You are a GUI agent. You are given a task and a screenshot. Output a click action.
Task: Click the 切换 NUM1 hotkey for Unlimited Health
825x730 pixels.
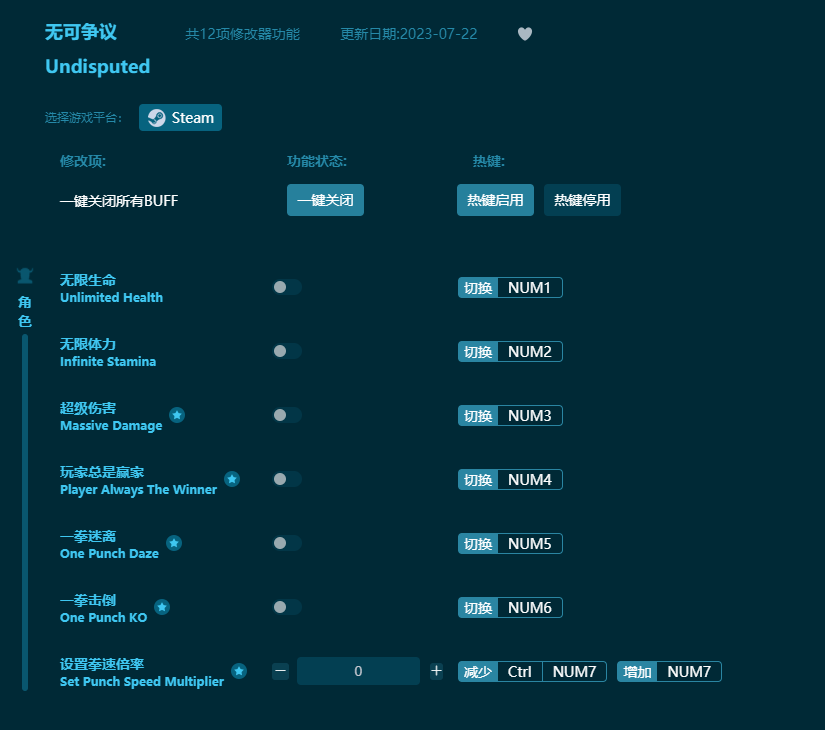pyautogui.click(x=509, y=287)
